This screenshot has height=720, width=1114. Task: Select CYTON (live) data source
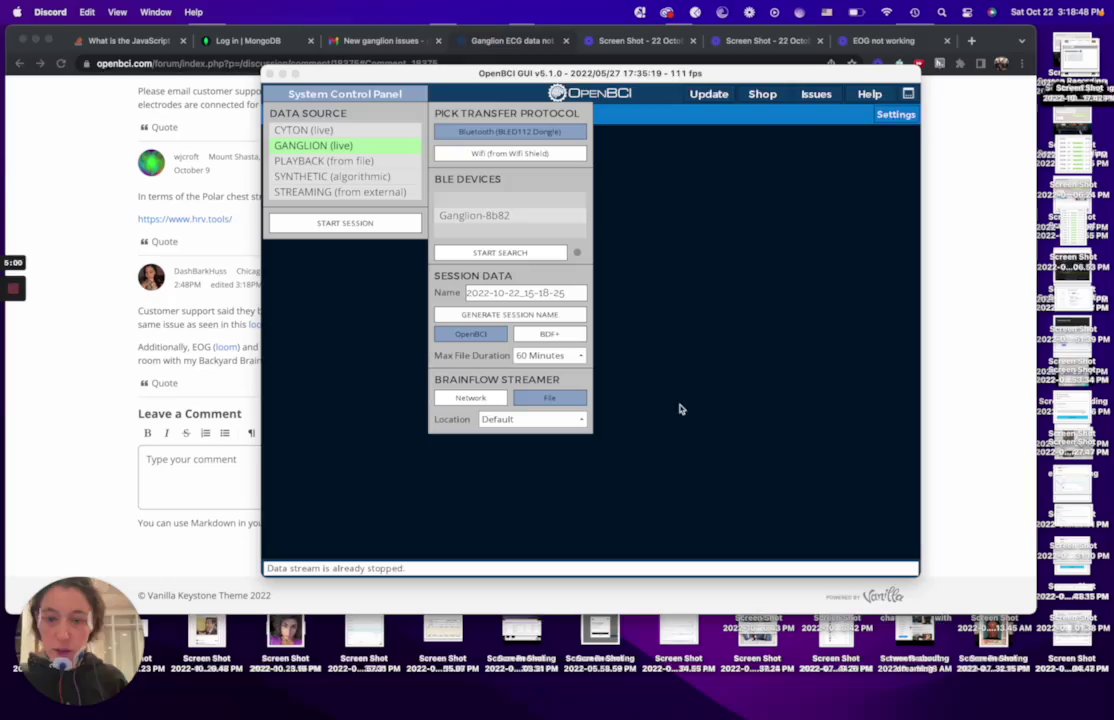click(x=345, y=130)
